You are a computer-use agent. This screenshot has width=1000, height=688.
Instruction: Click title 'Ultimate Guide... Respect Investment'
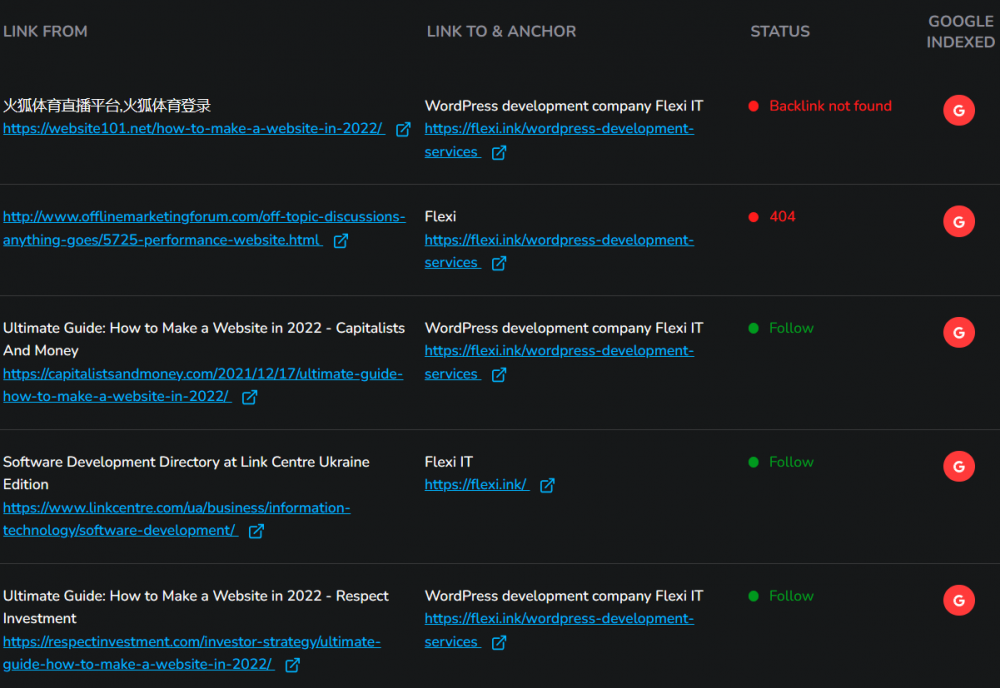pyautogui.click(x=196, y=607)
